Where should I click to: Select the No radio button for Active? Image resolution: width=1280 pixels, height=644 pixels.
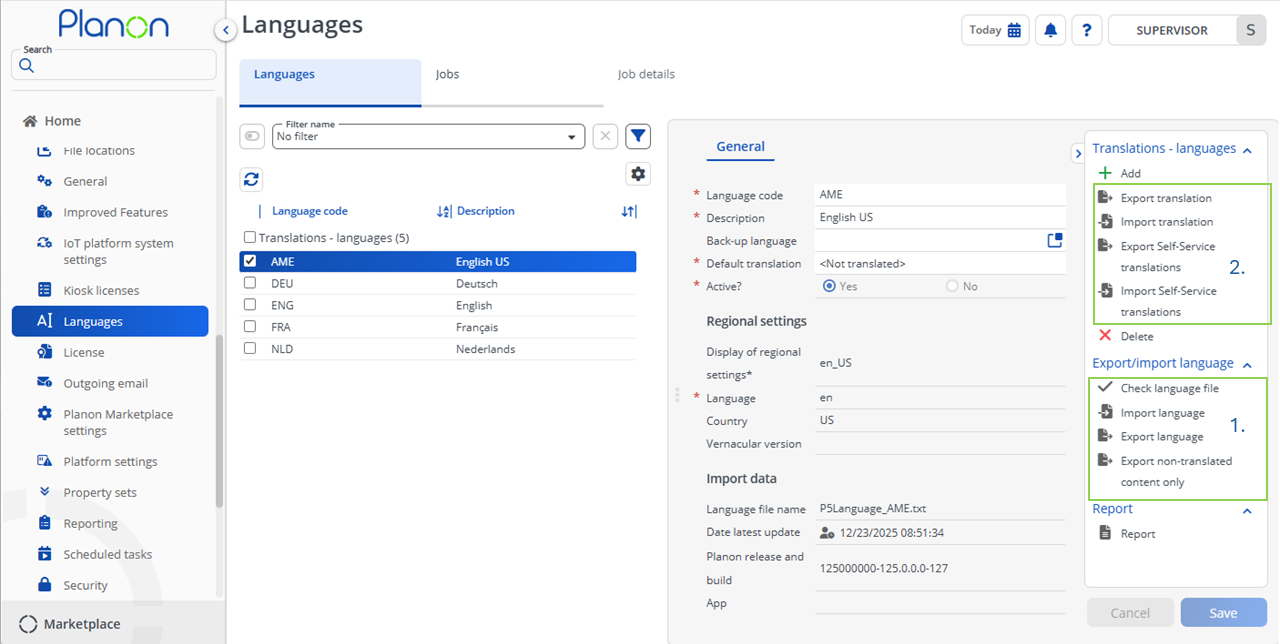point(953,286)
